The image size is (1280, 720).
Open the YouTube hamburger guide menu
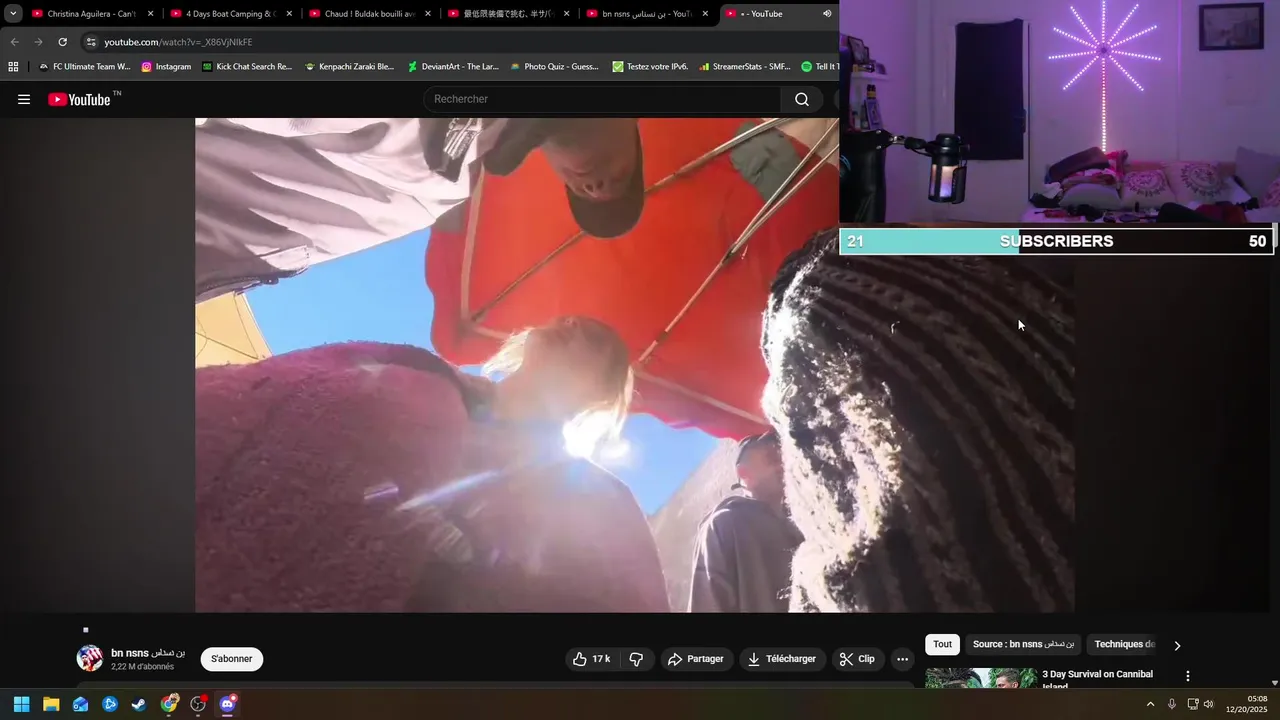click(24, 99)
